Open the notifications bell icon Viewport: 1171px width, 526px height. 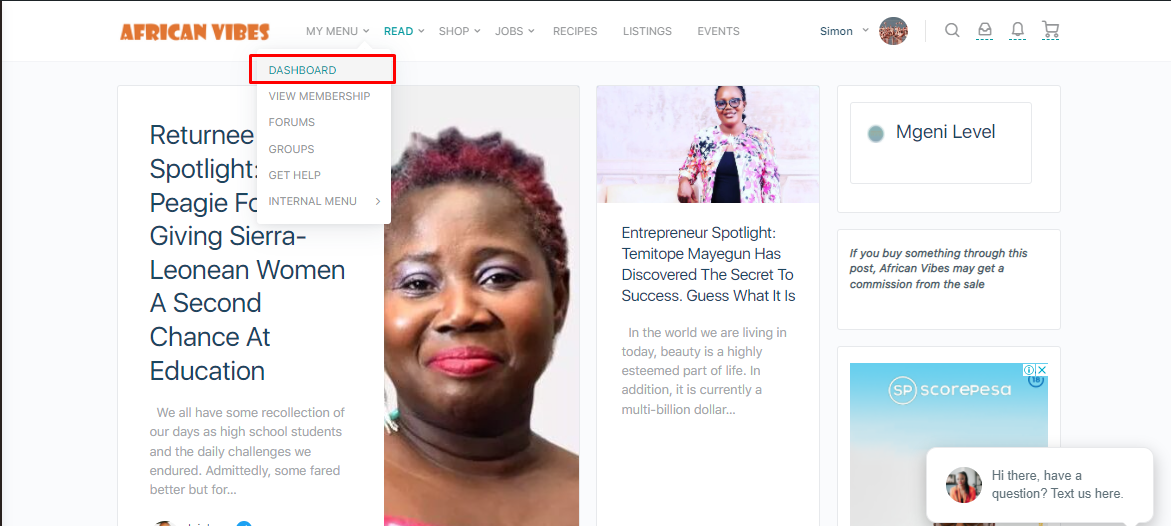1017,30
